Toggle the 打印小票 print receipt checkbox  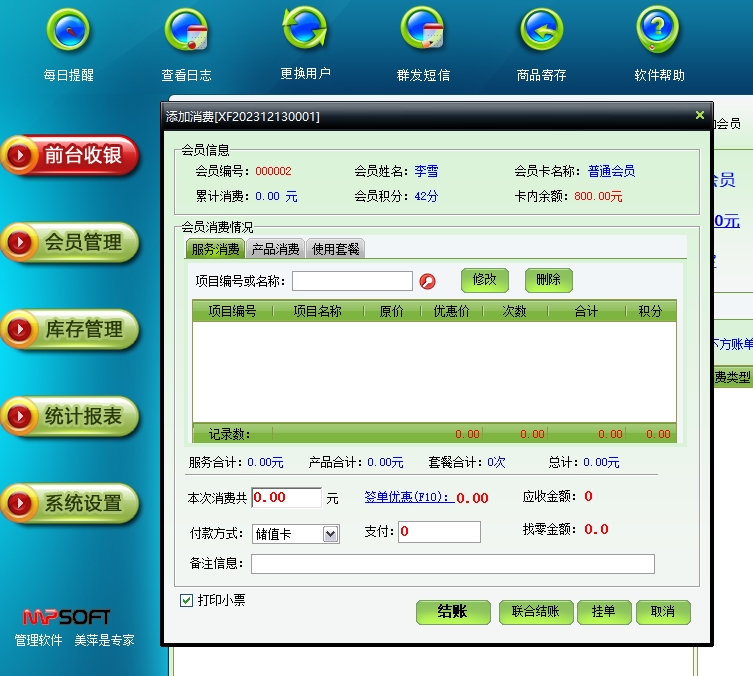pyautogui.click(x=186, y=600)
